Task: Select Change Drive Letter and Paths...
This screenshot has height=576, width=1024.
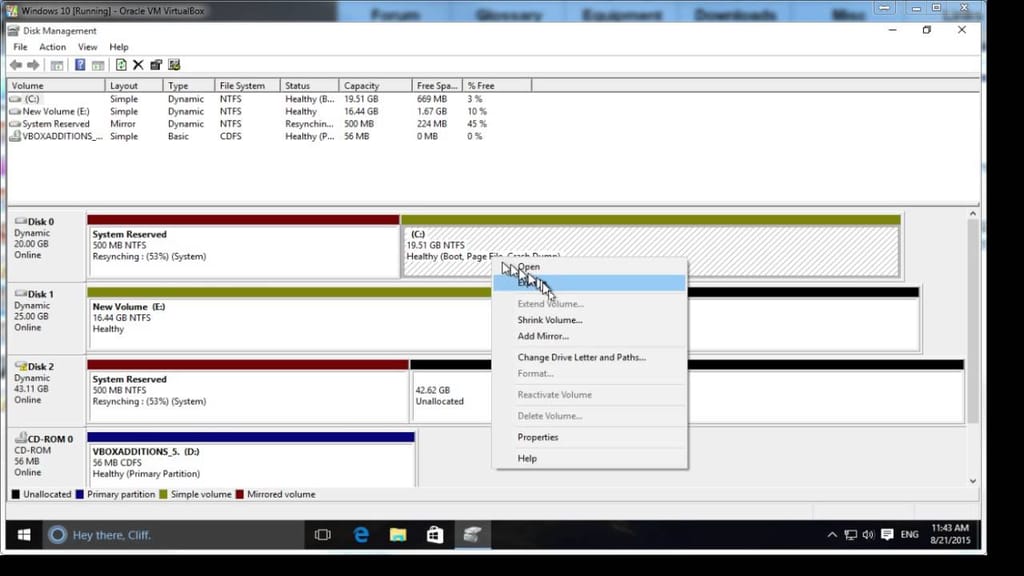Action: pos(590,357)
